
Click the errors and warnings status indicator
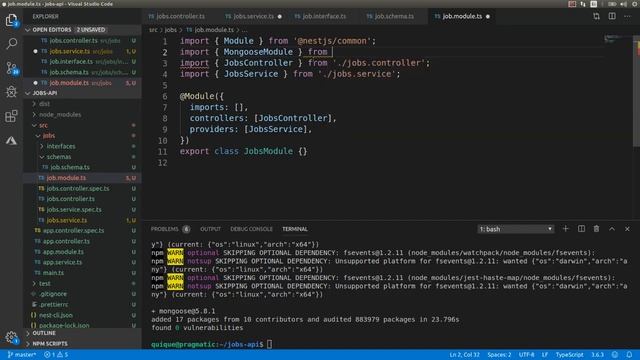[56, 355]
